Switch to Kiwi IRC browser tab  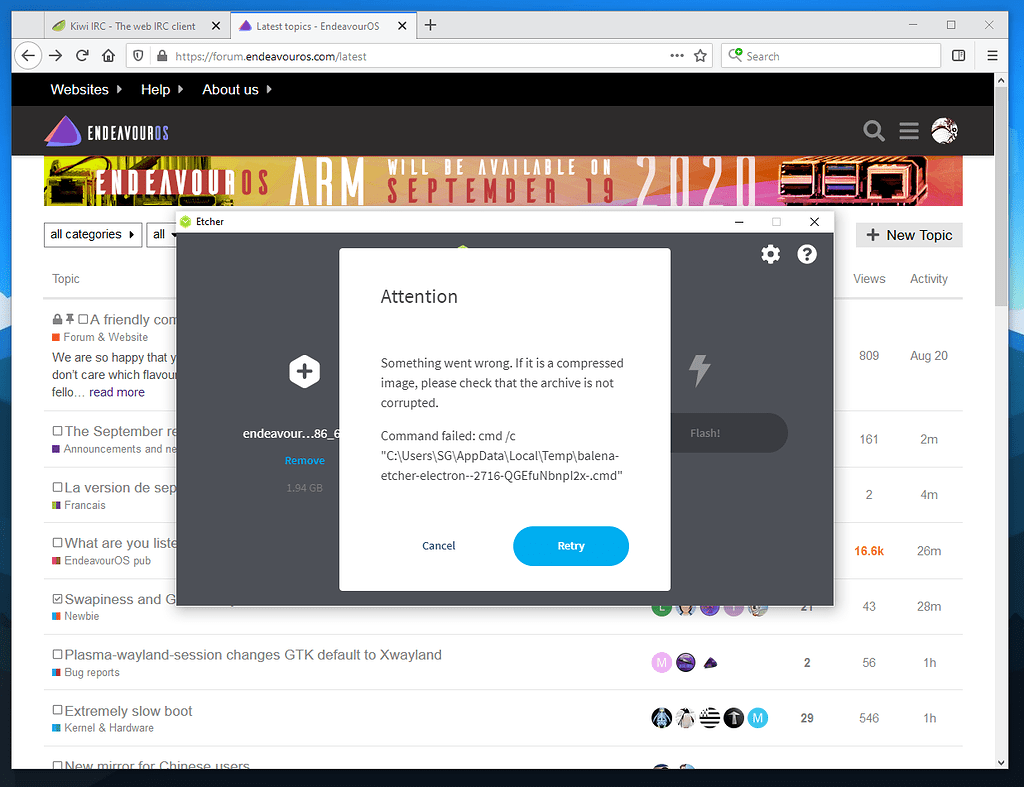[125, 25]
